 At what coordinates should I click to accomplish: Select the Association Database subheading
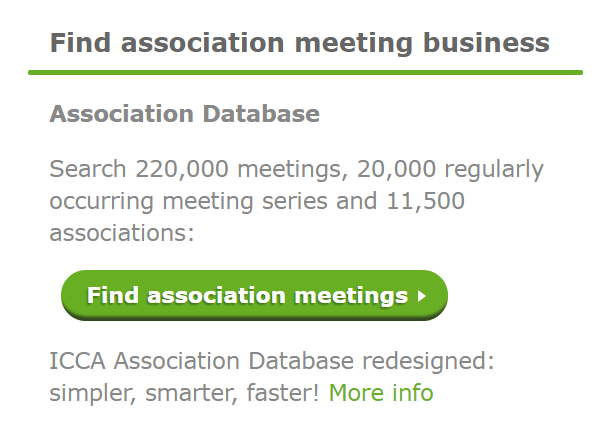click(x=184, y=114)
